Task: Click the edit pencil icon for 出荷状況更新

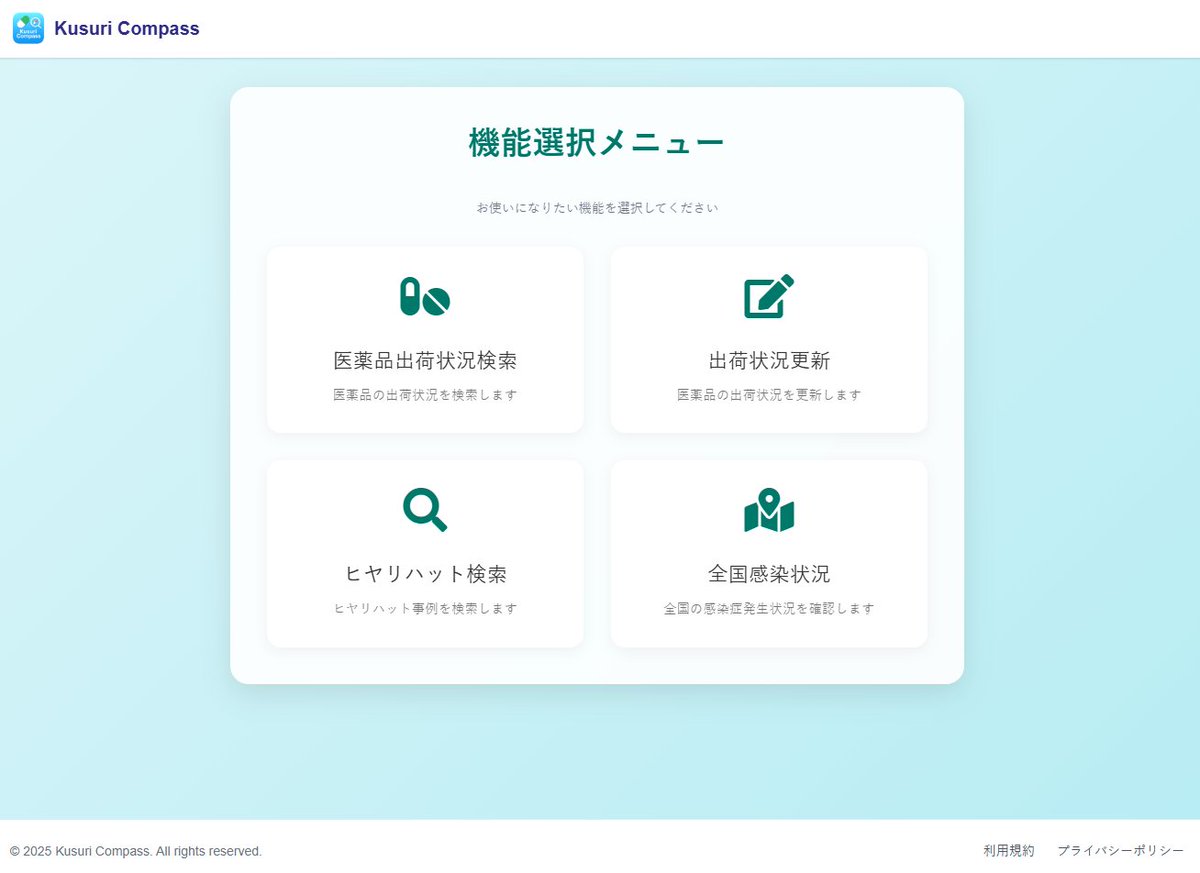Action: (x=769, y=297)
